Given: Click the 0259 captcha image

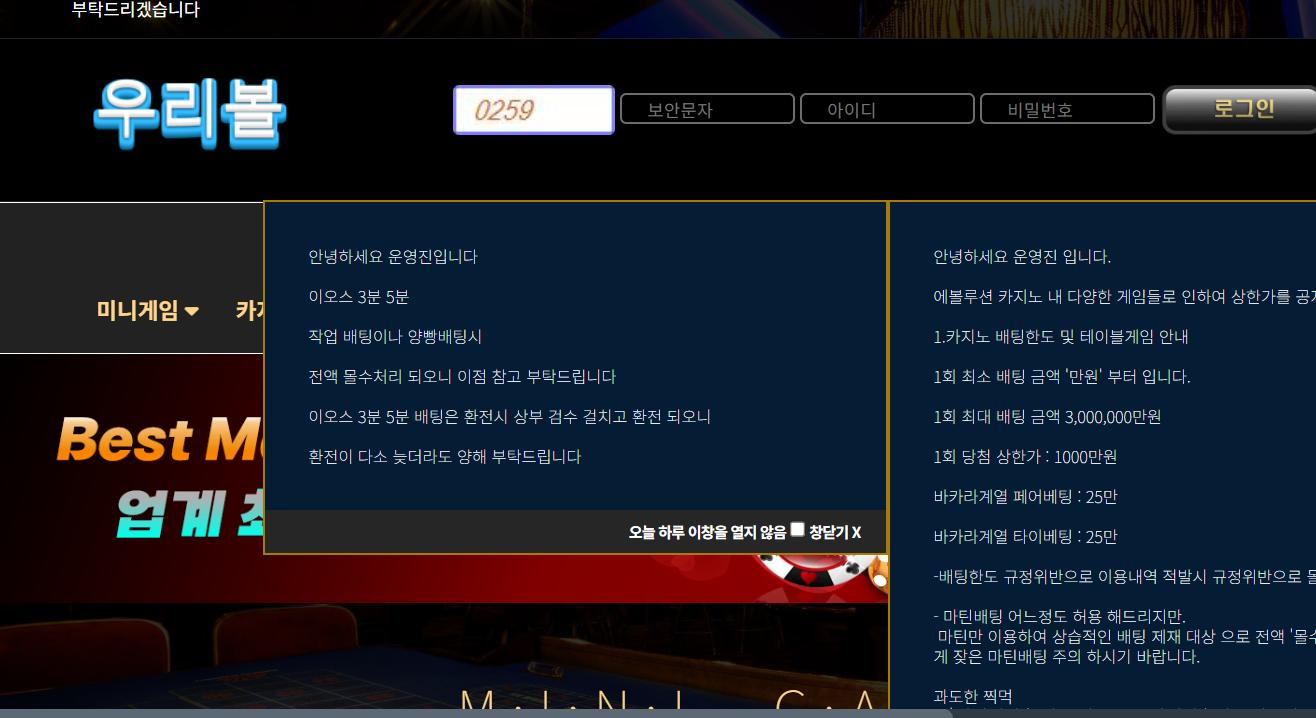Looking at the screenshot, I should pos(533,110).
